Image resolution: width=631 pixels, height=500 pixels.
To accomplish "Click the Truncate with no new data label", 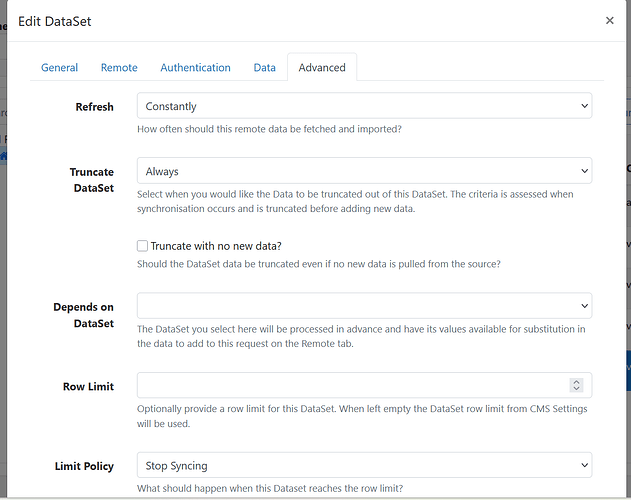I will [216, 246].
